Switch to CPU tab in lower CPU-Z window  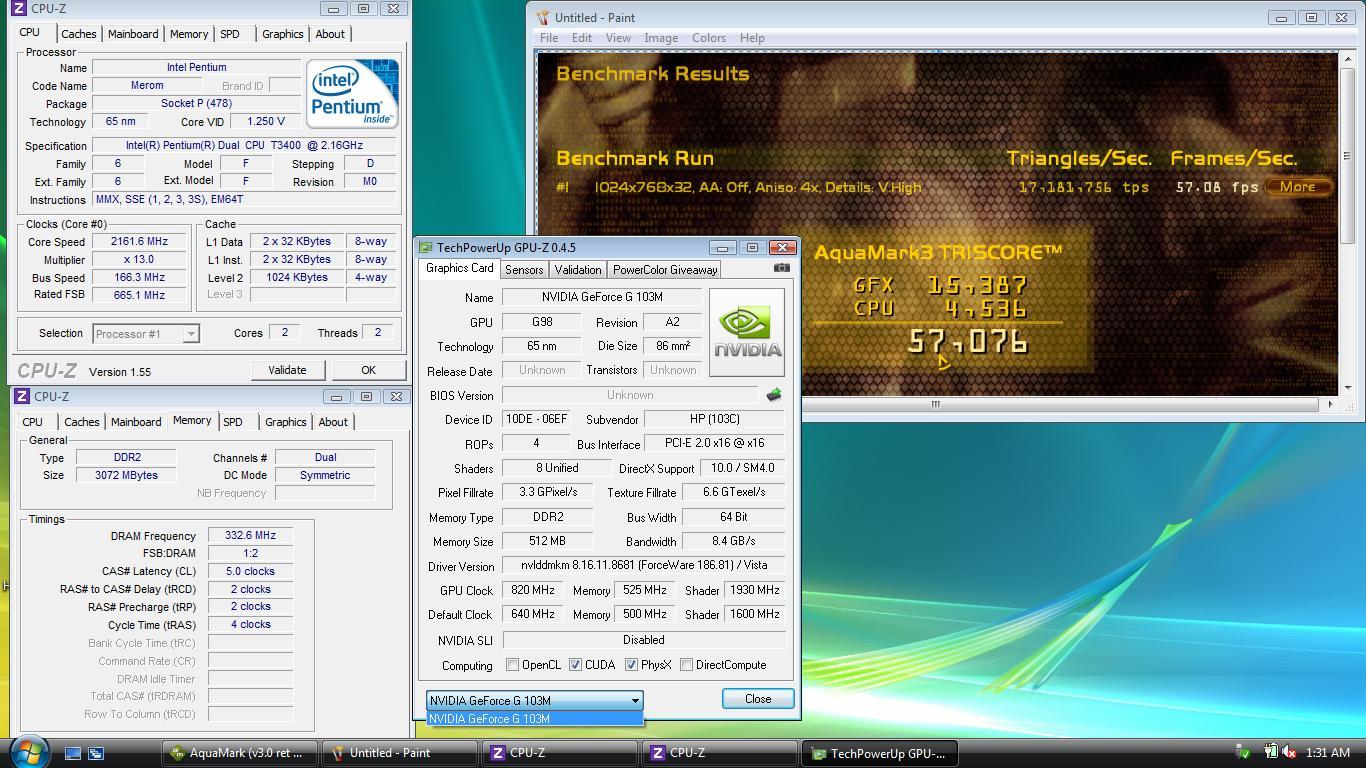(x=33, y=422)
